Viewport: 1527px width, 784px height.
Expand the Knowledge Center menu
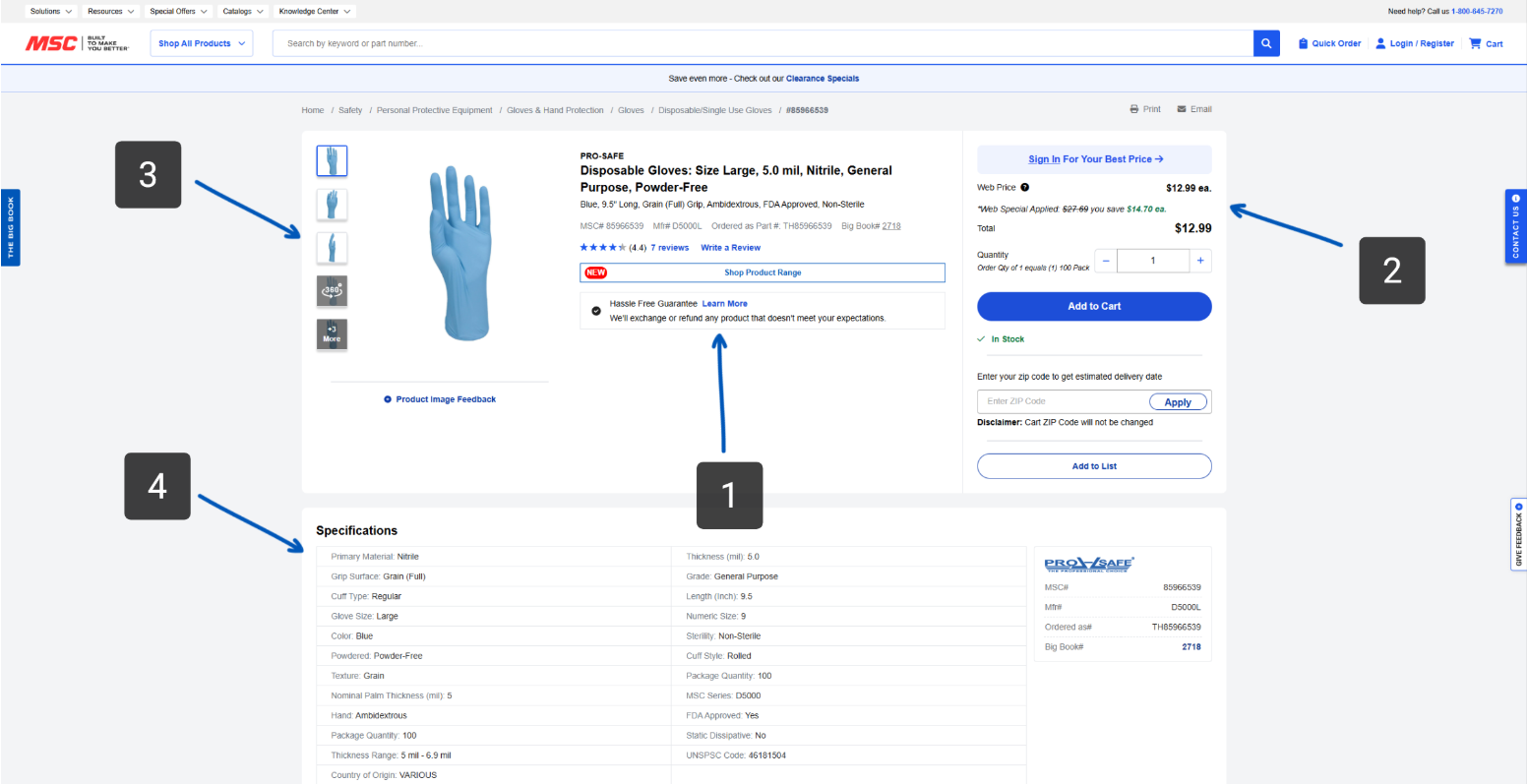315,12
